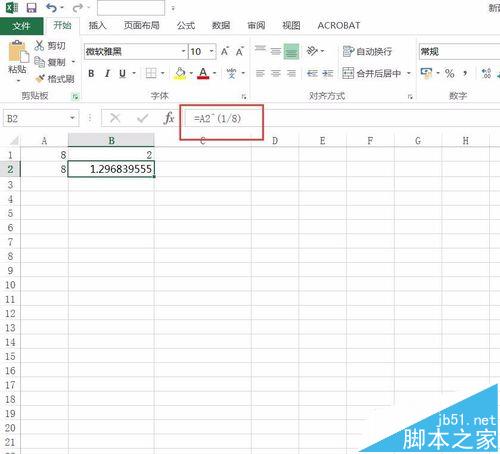This screenshot has height=454, width=500.
Task: Decrease font size with the smaller A
Action: [240, 52]
